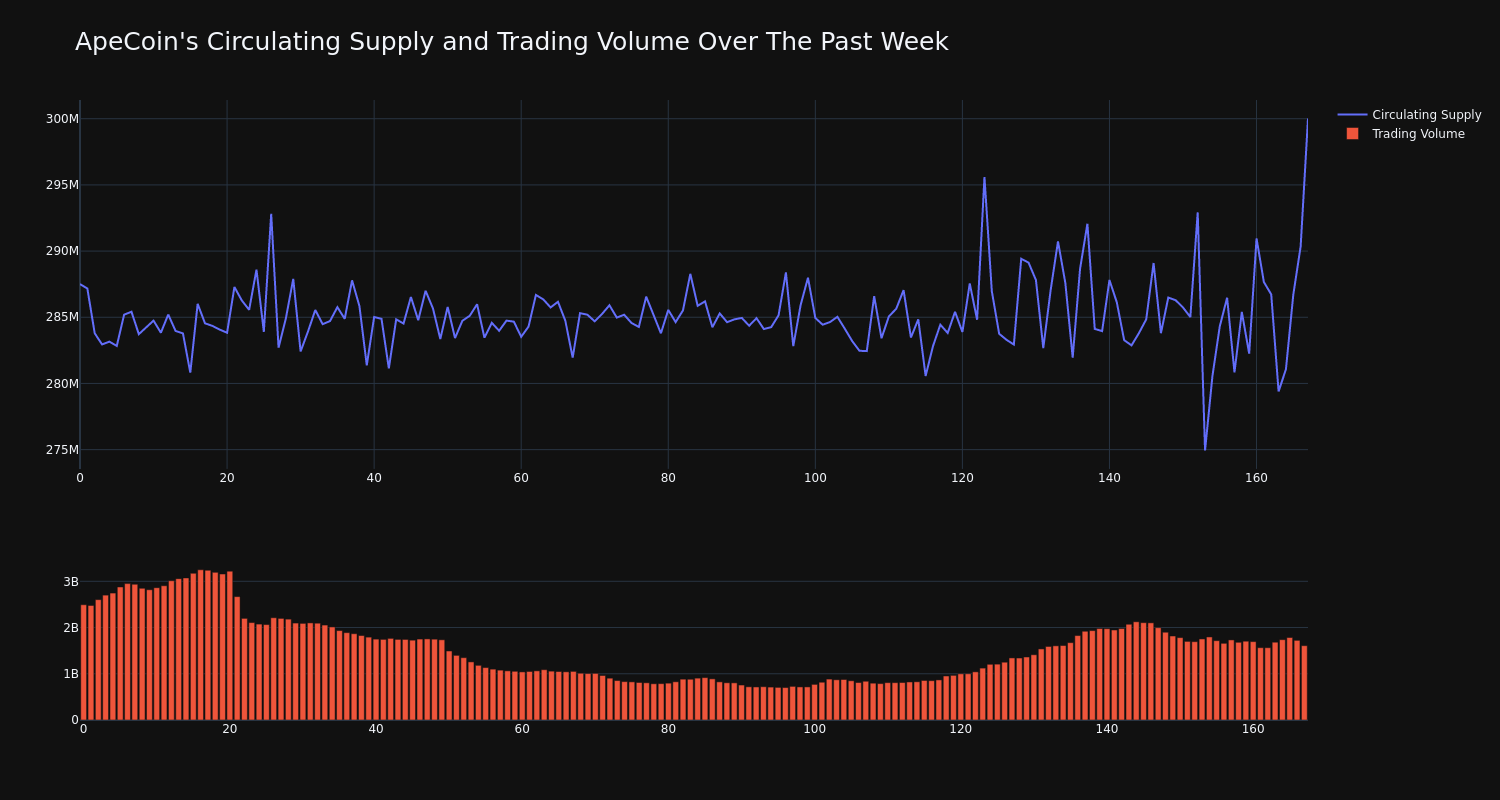Viewport: 1500px width, 800px height.
Task: Click the 1B label on volume axis
Action: click(x=71, y=674)
